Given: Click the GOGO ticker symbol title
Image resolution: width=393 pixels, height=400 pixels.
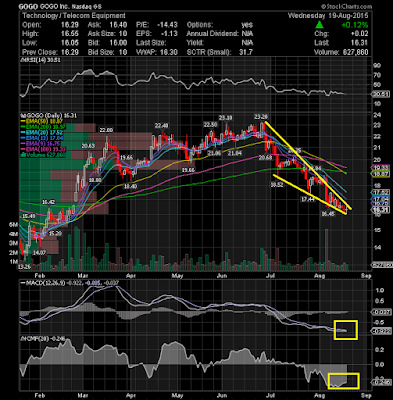Looking at the screenshot, I should tap(28, 6).
